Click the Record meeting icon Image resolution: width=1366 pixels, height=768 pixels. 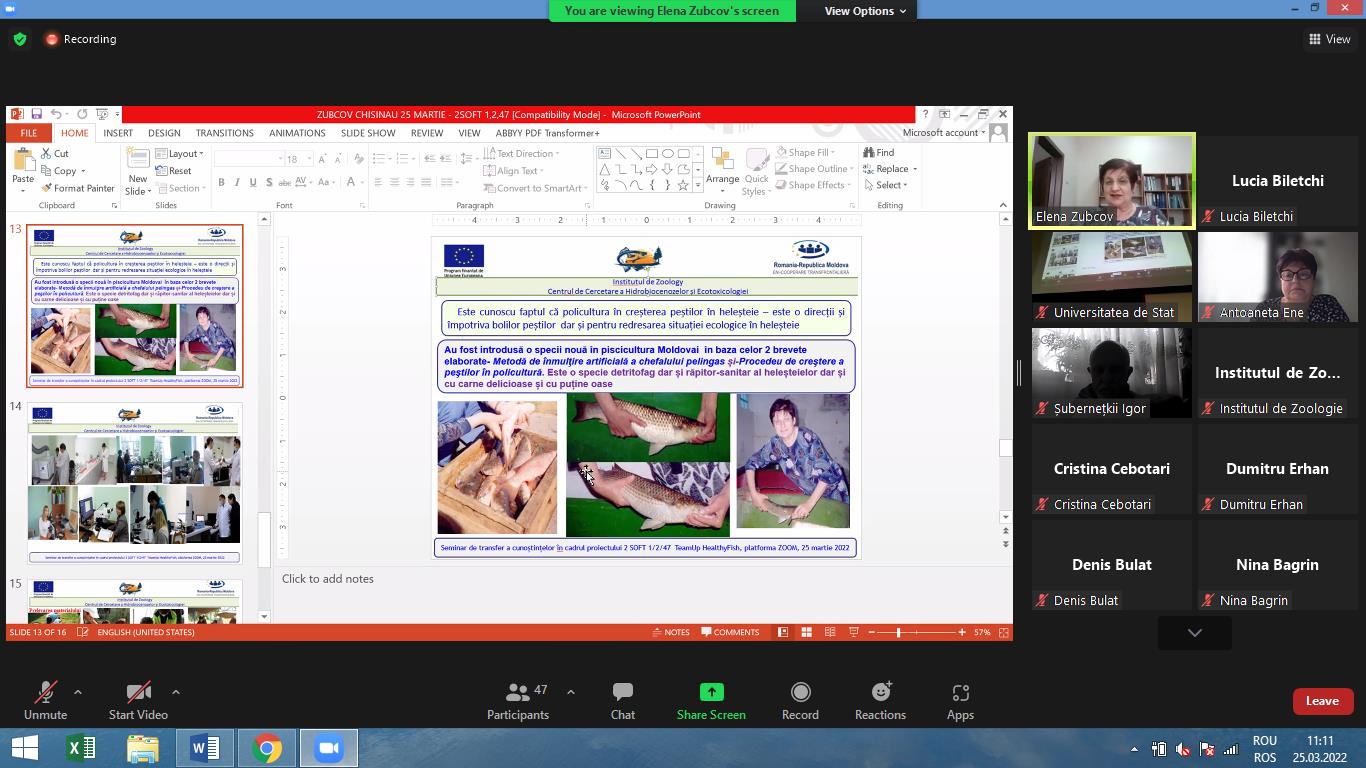tap(800, 693)
